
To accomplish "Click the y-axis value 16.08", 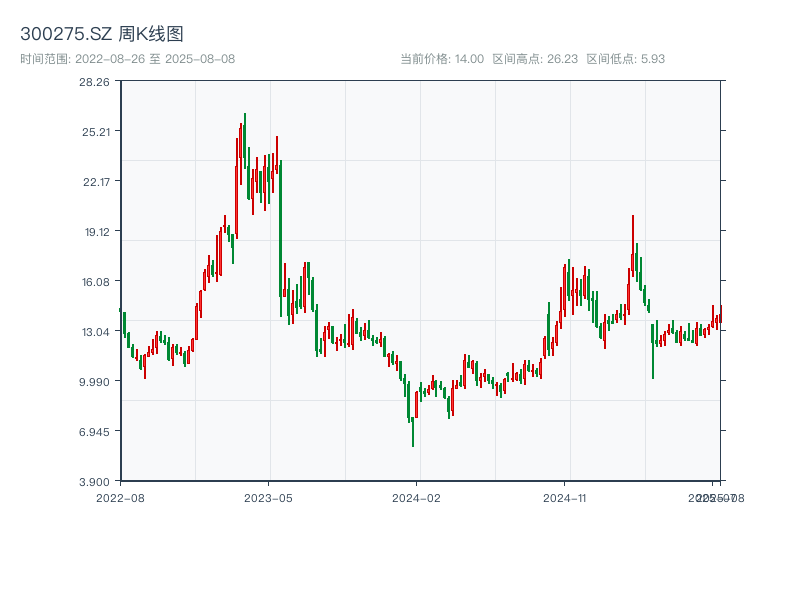I will tap(96, 282).
